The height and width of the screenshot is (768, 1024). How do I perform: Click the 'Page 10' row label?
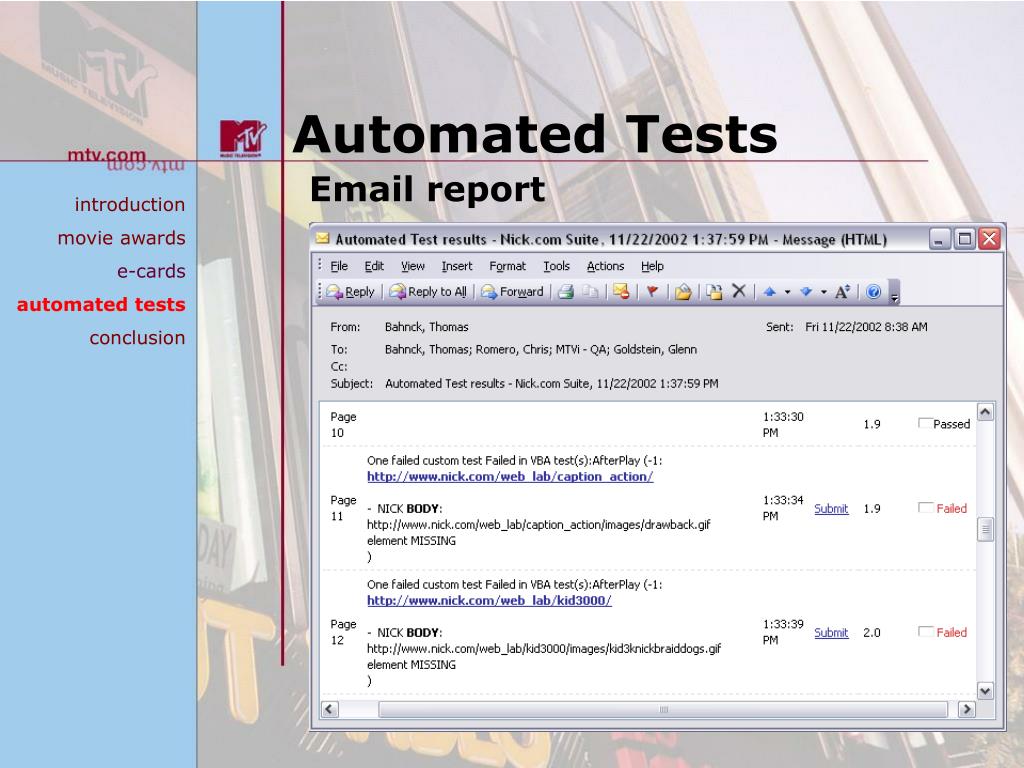tap(344, 424)
